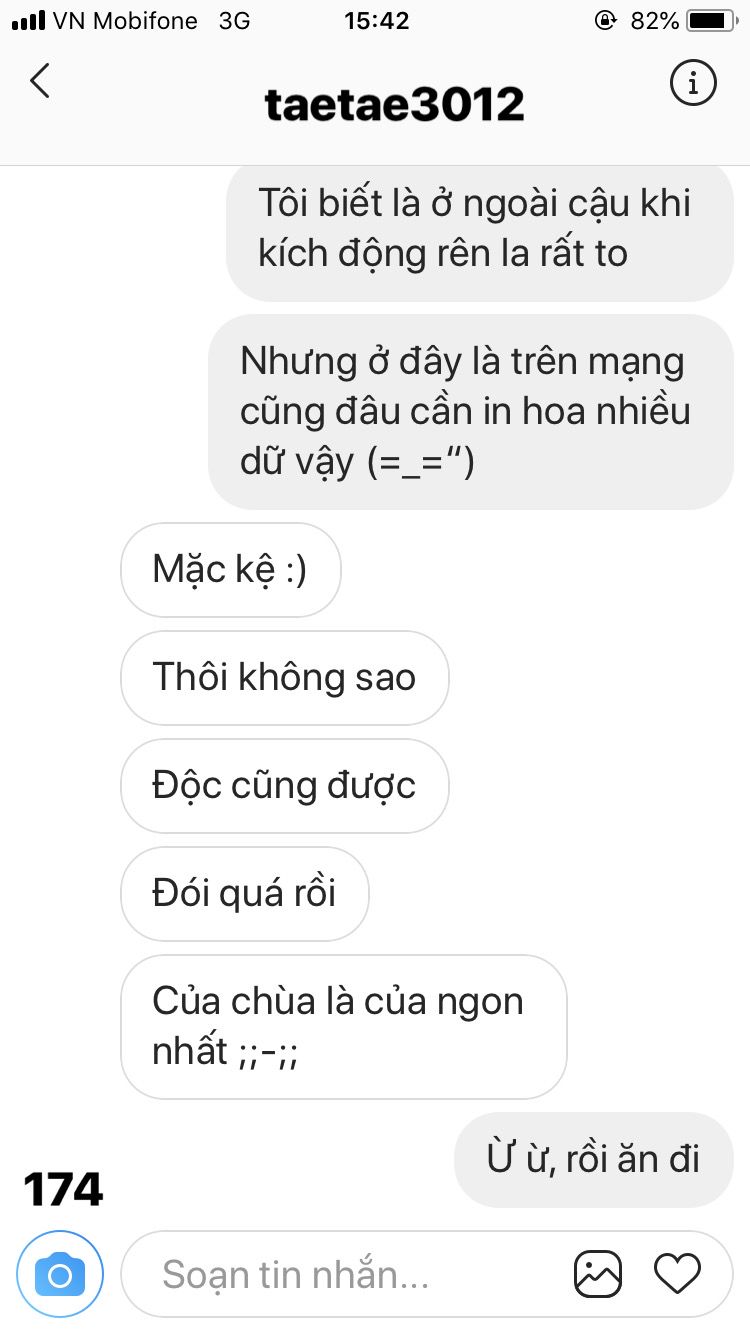The width and height of the screenshot is (750, 1334).
Task: Tap the 174 counter label
Action: tap(63, 1190)
